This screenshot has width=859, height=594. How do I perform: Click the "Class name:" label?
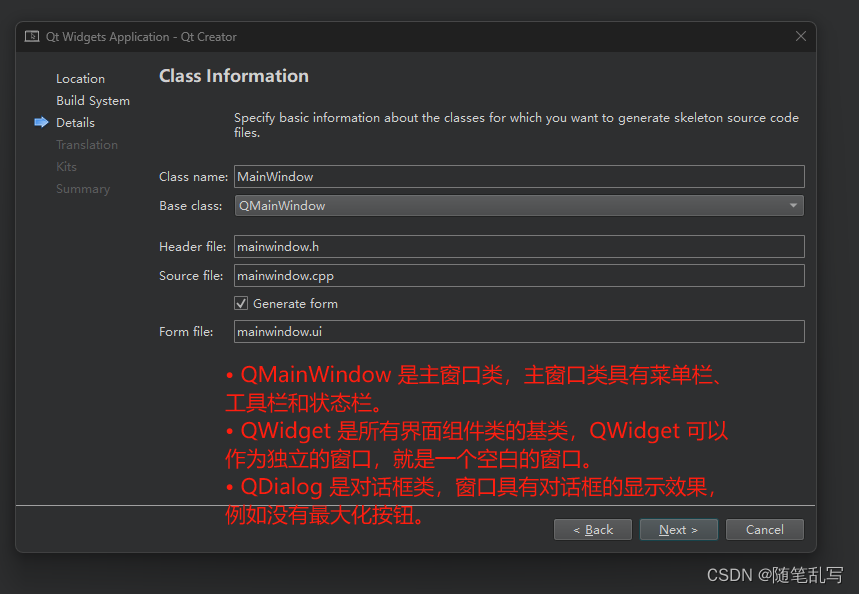193,176
